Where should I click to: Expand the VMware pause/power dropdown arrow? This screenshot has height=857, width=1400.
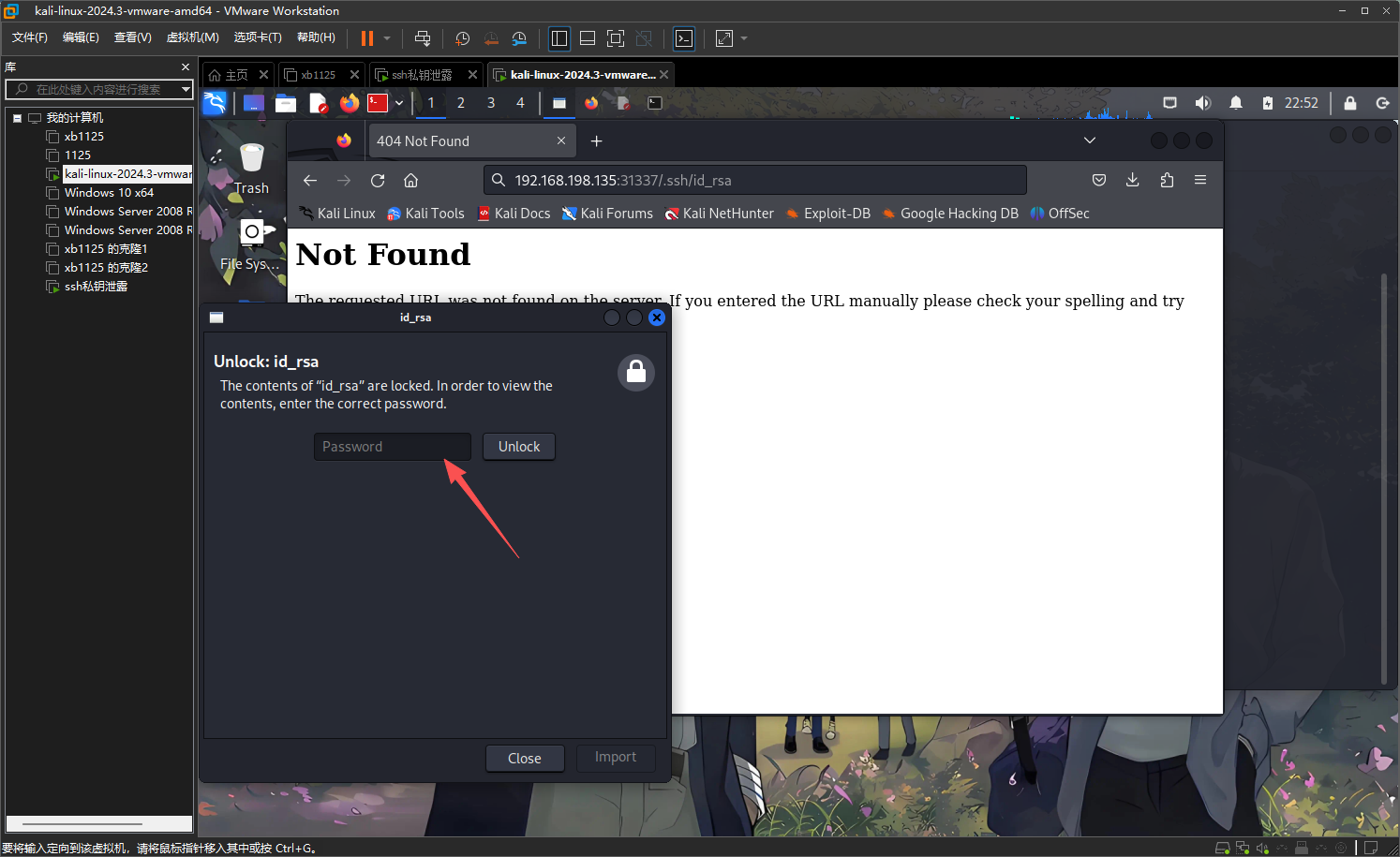click(387, 38)
